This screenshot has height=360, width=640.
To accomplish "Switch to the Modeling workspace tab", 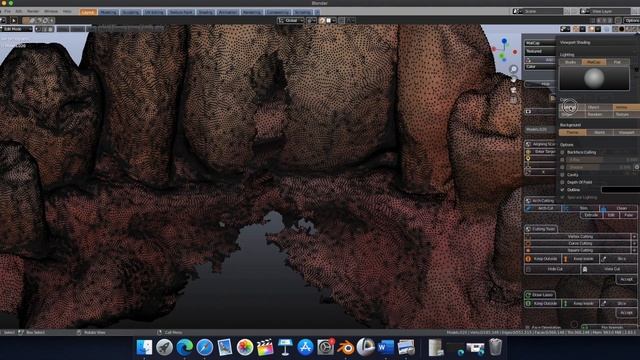I will (108, 12).
